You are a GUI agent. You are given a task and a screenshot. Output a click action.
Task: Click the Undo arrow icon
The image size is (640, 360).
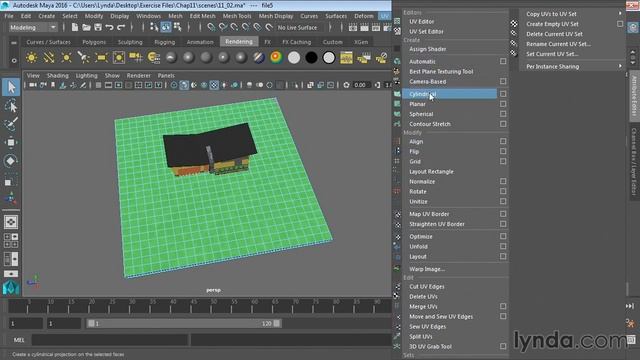(109, 27)
